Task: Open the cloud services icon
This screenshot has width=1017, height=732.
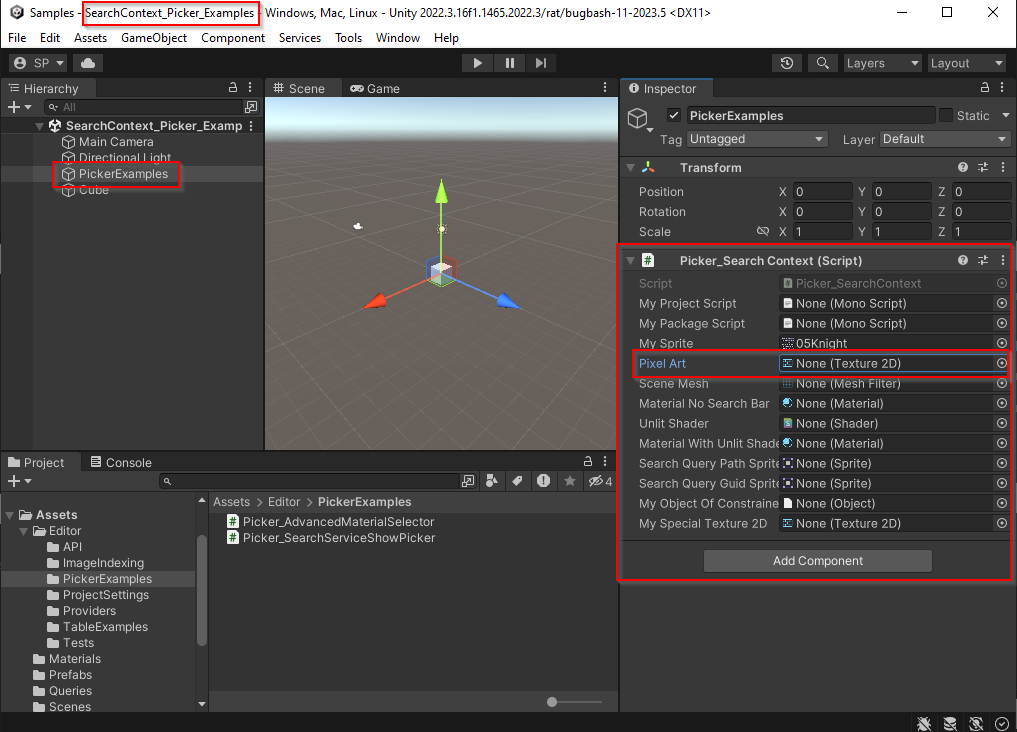Action: tap(88, 63)
